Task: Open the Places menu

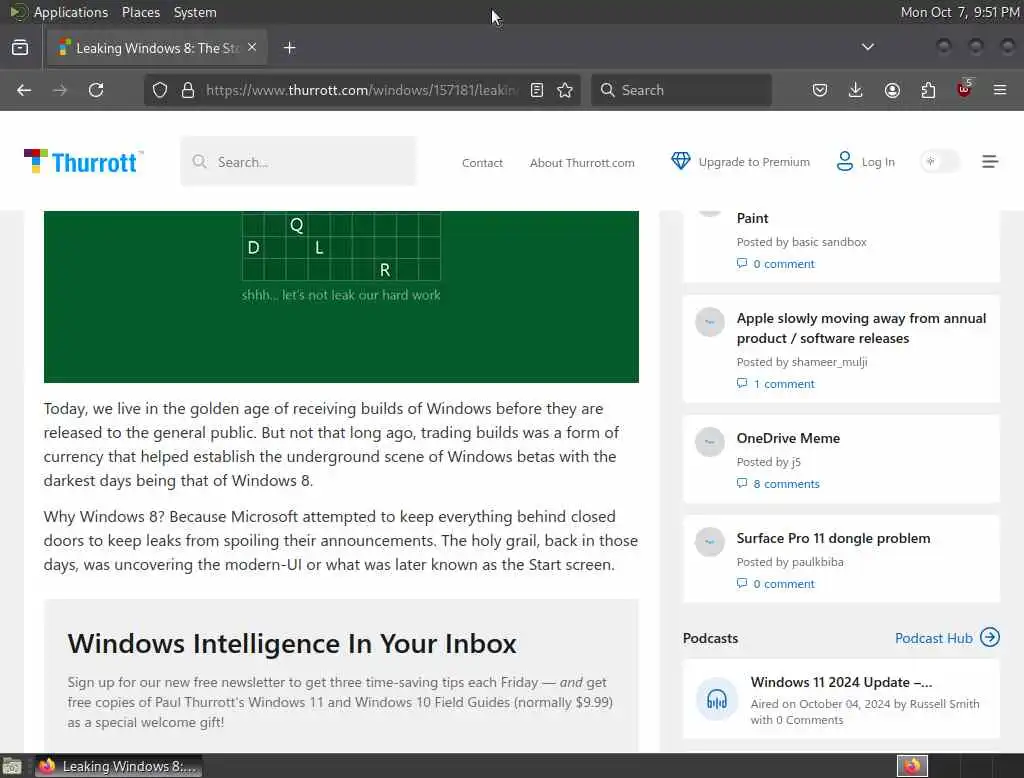Action: pyautogui.click(x=141, y=12)
